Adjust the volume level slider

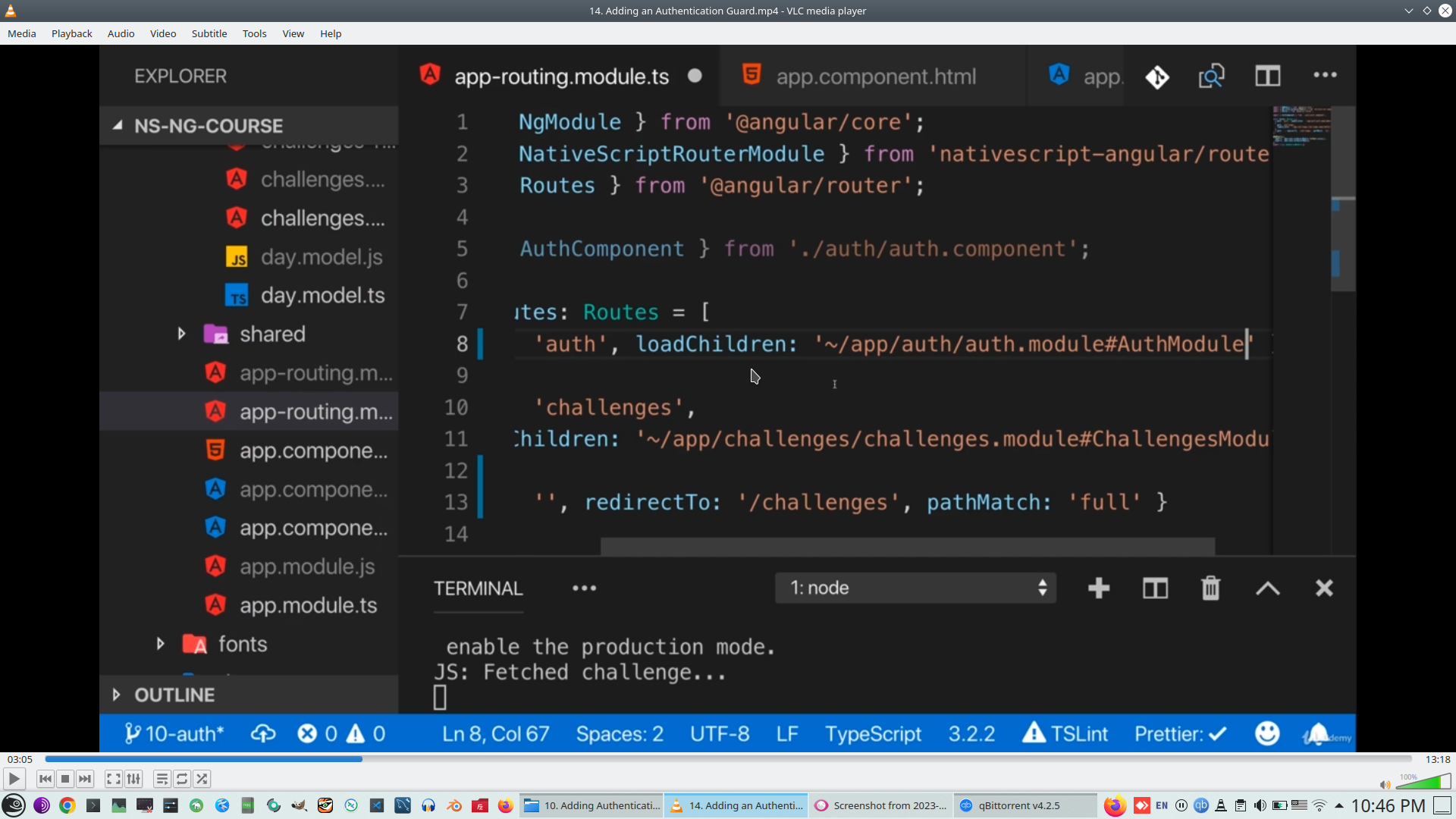[x=1423, y=783]
